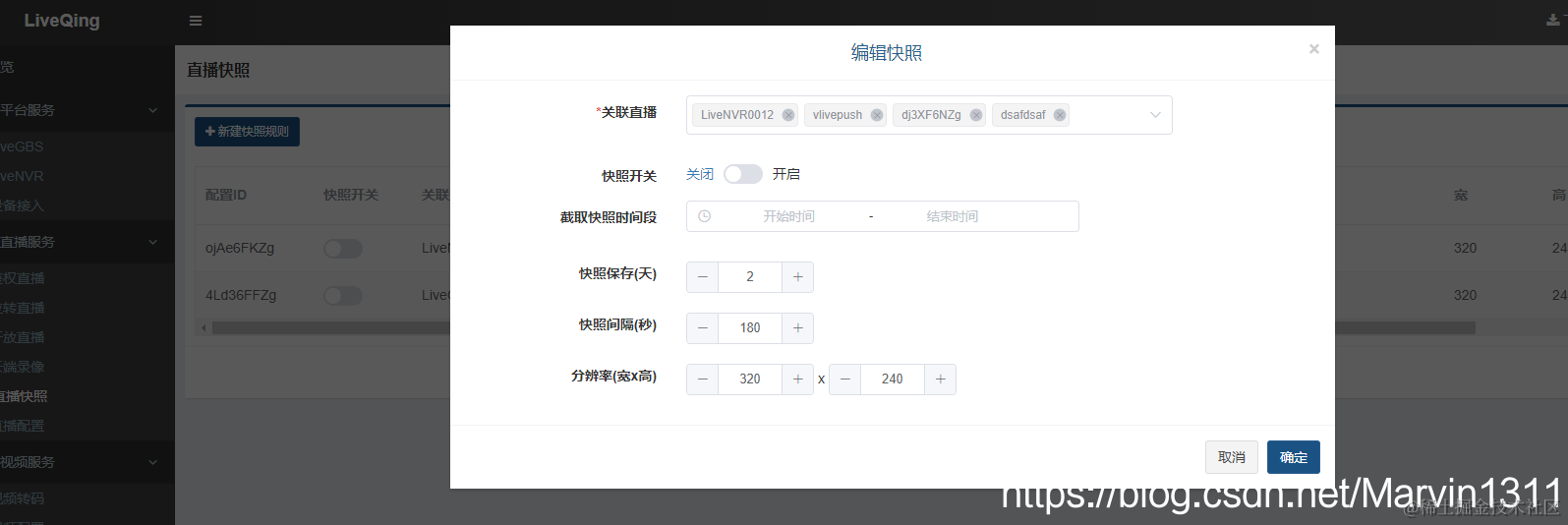Click the scrollbar left arrow
This screenshot has height=525, width=1568.
[x=203, y=327]
